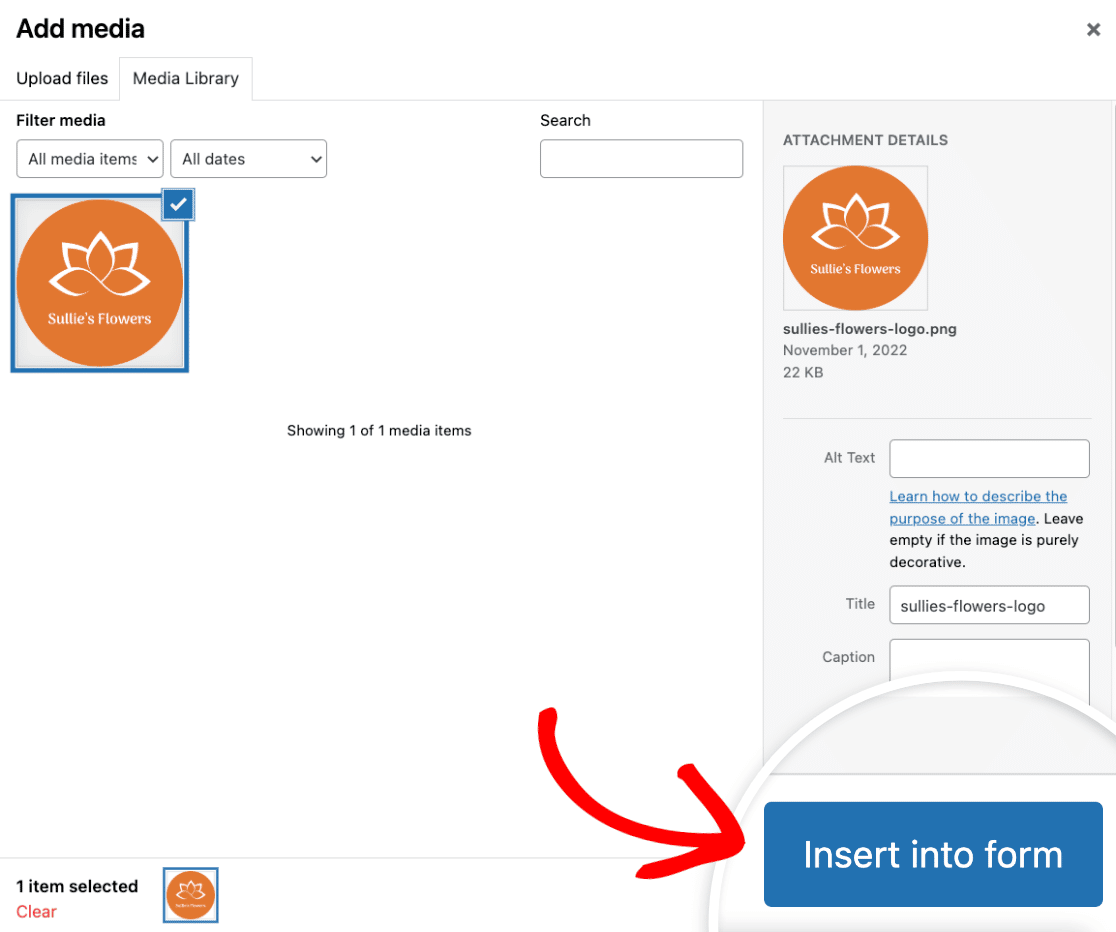The height and width of the screenshot is (932, 1116).
Task: Open the Media Library tab
Action: click(186, 78)
